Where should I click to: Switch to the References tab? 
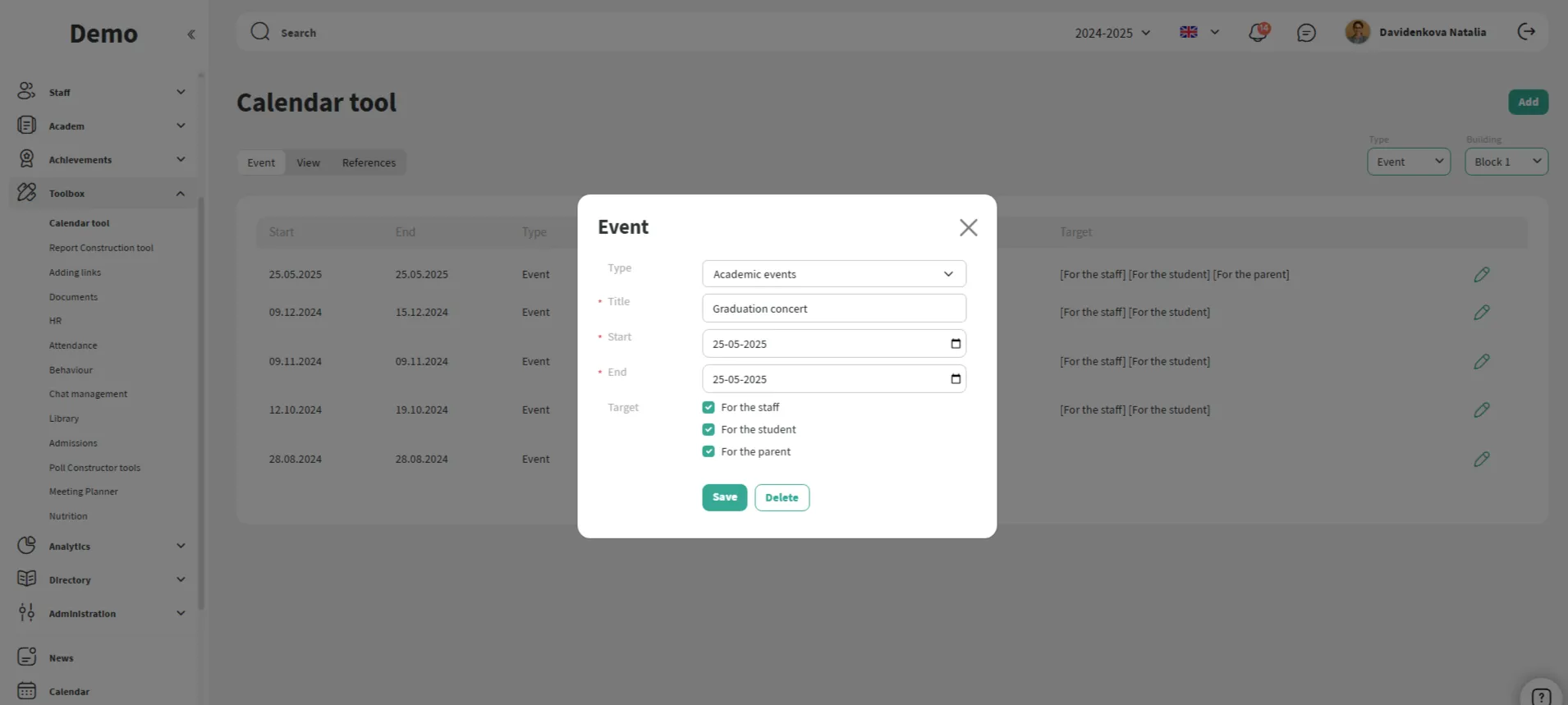click(x=369, y=163)
